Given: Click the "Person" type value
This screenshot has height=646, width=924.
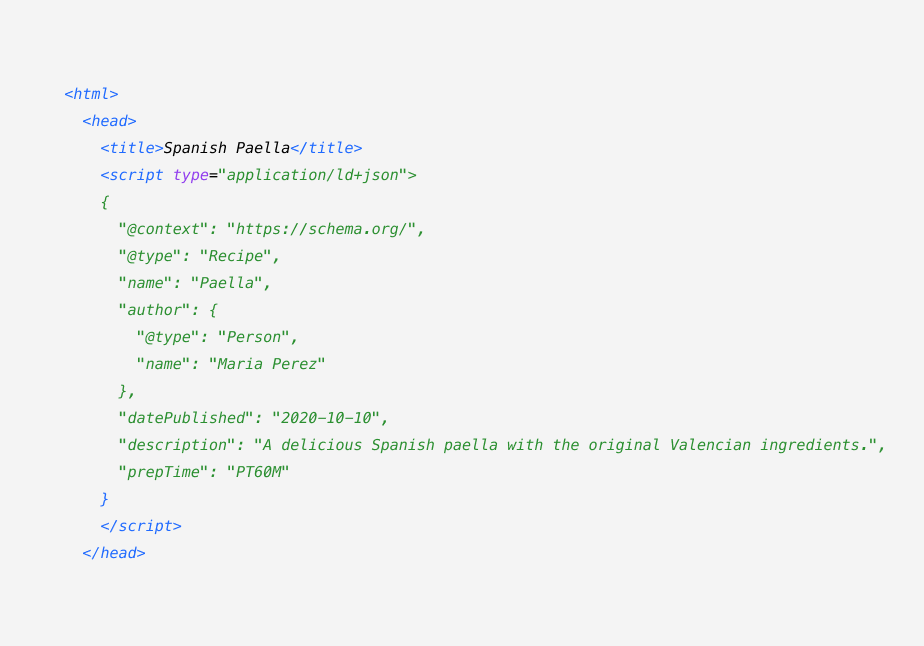Looking at the screenshot, I should click(x=258, y=338).
